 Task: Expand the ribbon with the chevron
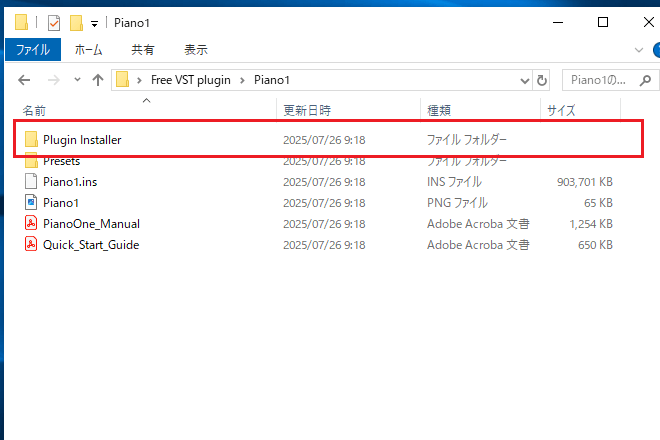[639, 50]
